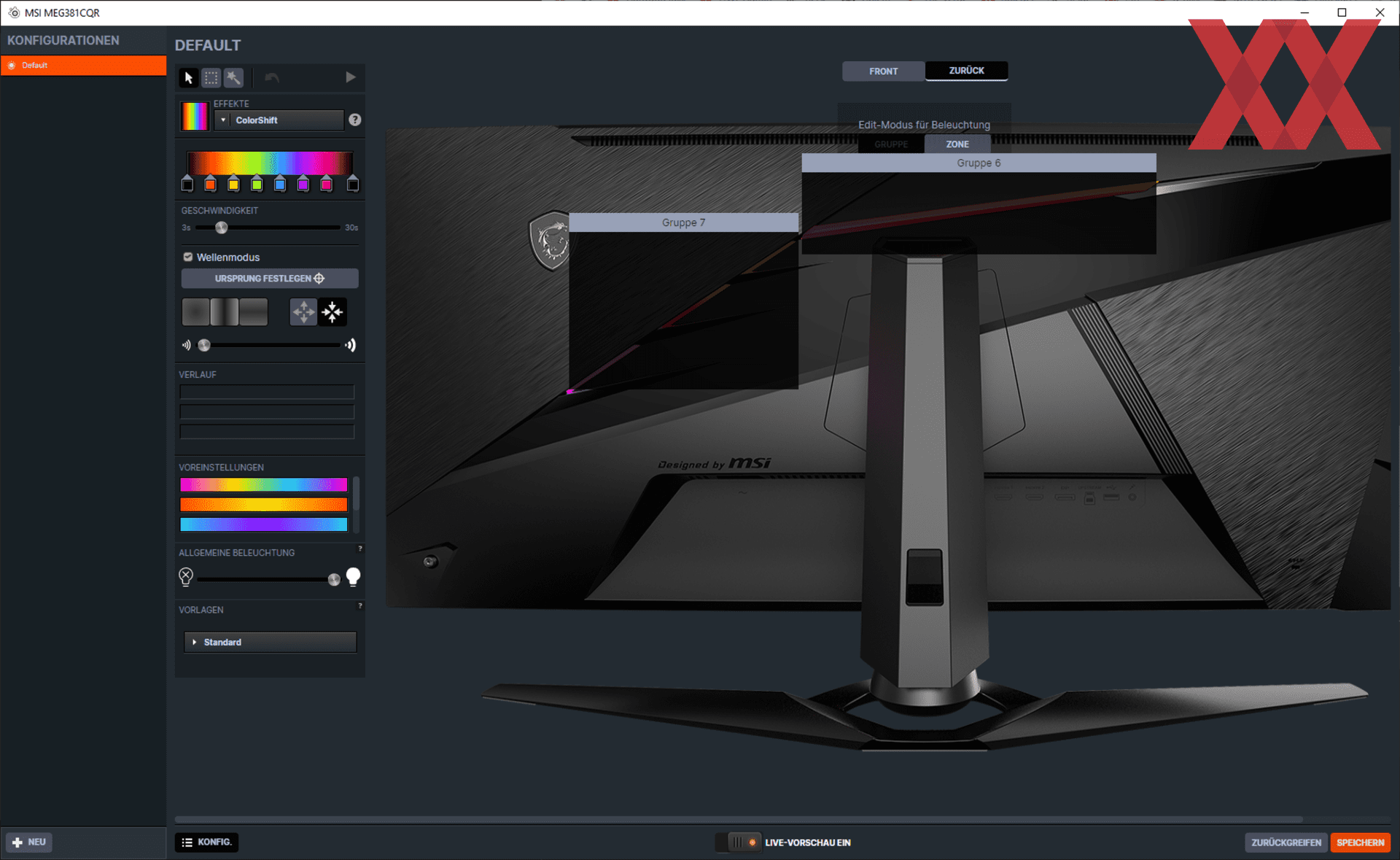Image resolution: width=1400 pixels, height=860 pixels.
Task: Click the third Verlauf history slot
Action: tap(267, 432)
